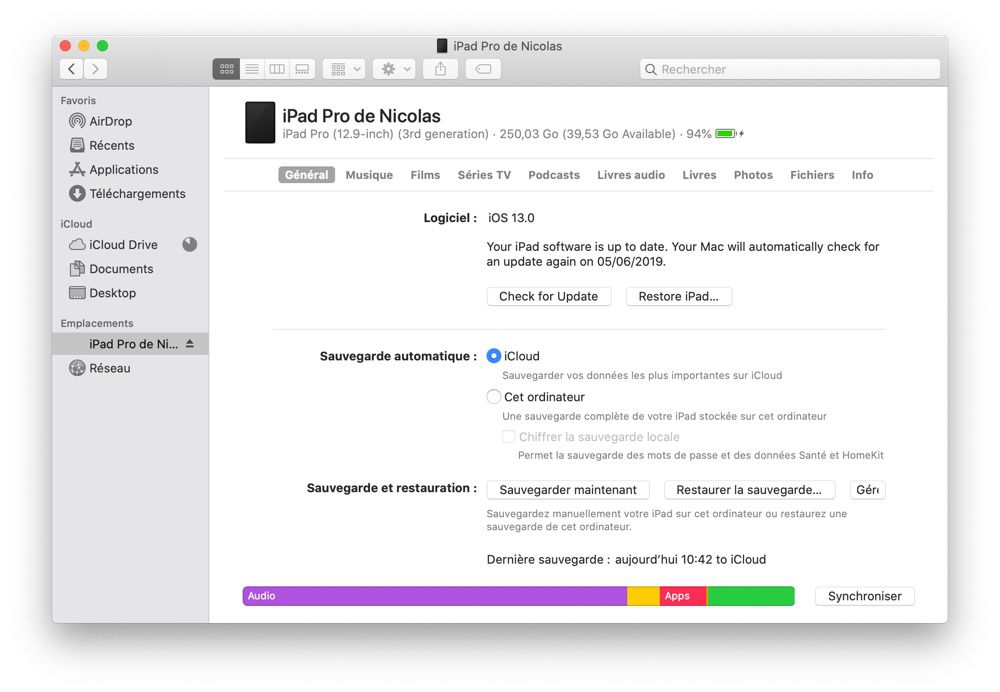Go forward with the right chevron button
The width and height of the screenshot is (1000, 692).
coord(95,69)
